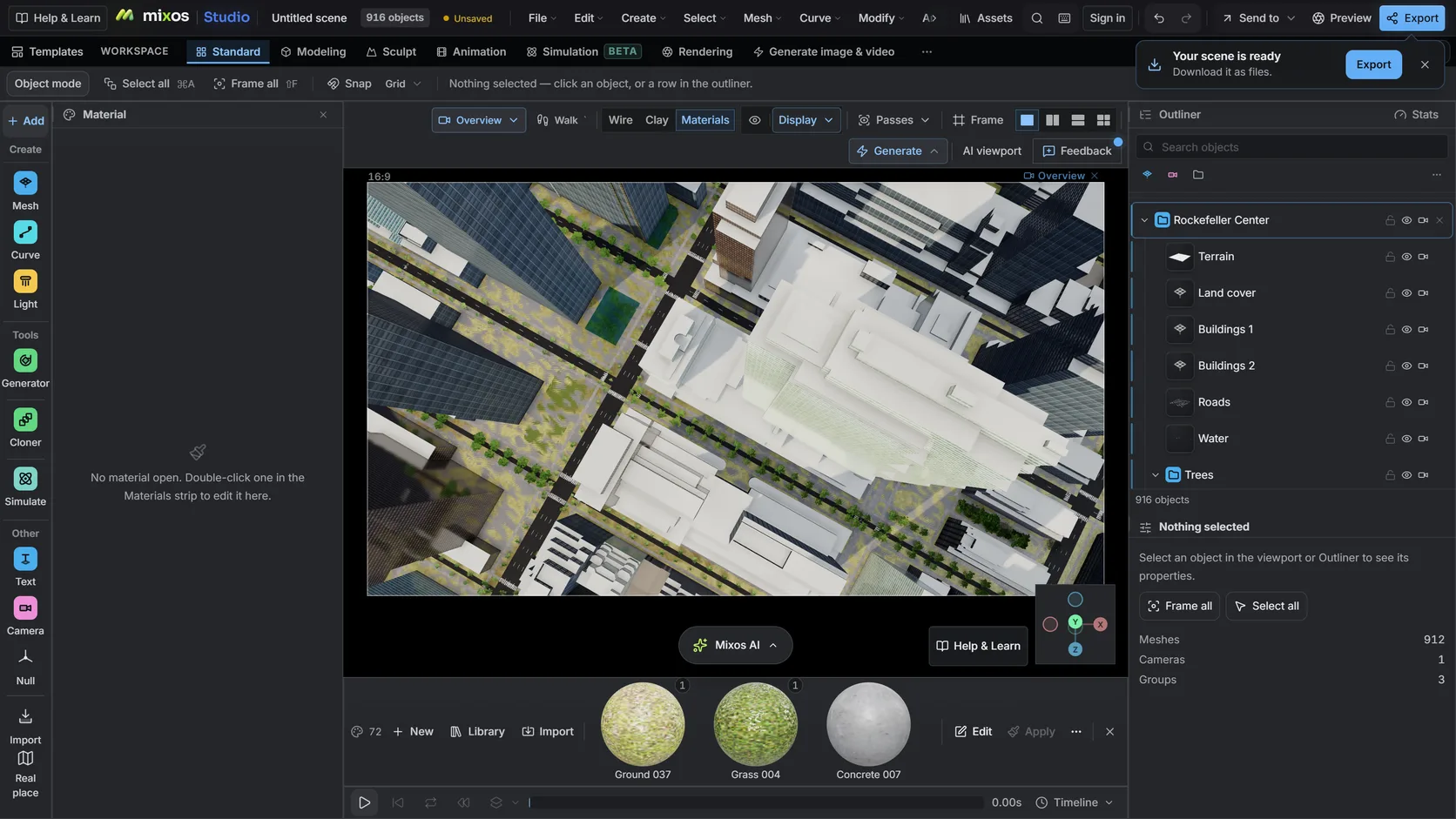Screen dimensions: 1456x819
Task: Select the Curve create tool
Action: click(25, 240)
